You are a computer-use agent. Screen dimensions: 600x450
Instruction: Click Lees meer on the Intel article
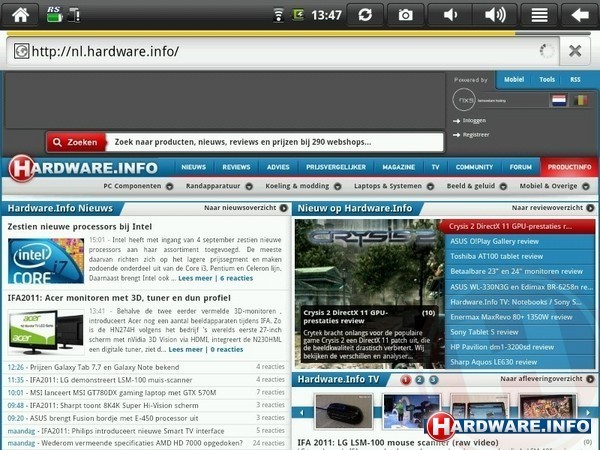pyautogui.click(x=195, y=278)
